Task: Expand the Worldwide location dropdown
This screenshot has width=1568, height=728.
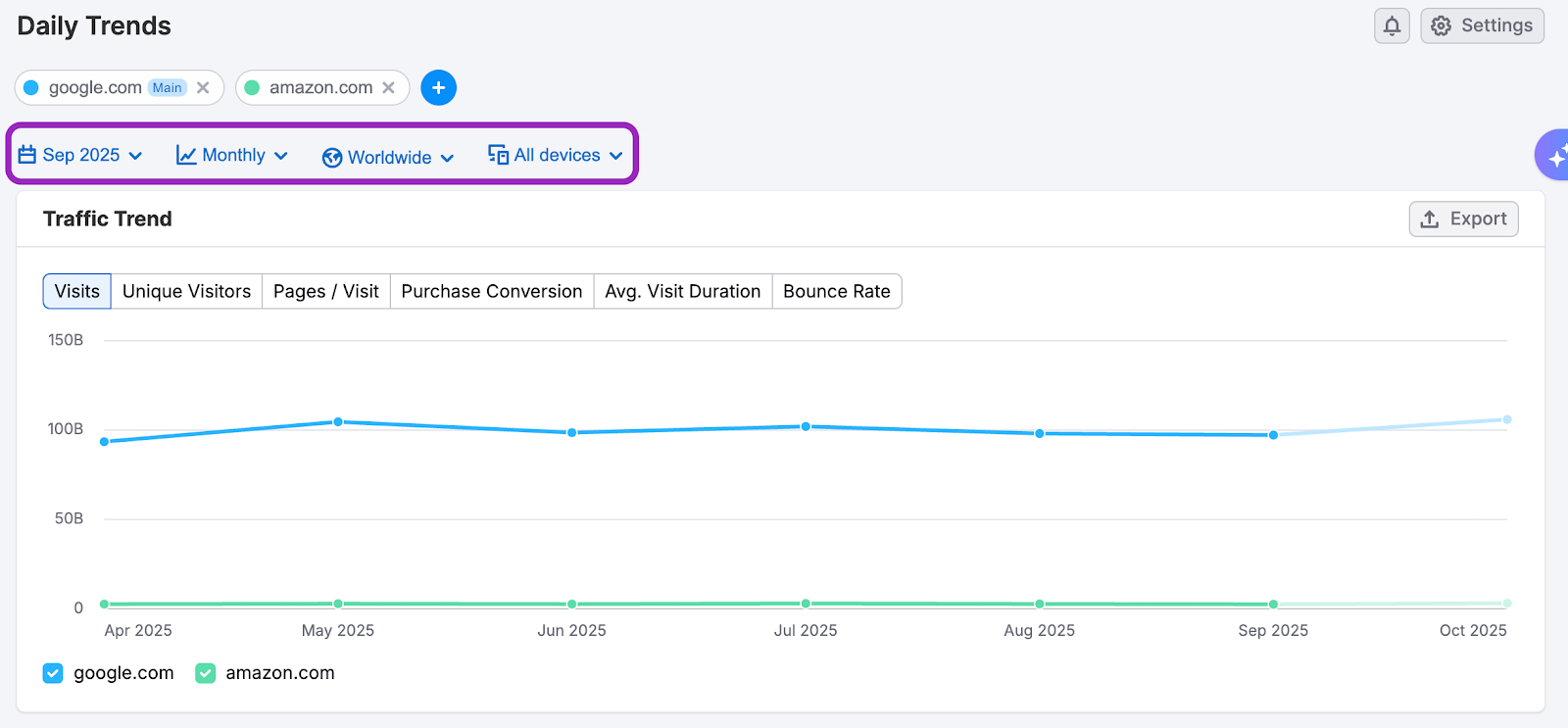Action: click(390, 158)
